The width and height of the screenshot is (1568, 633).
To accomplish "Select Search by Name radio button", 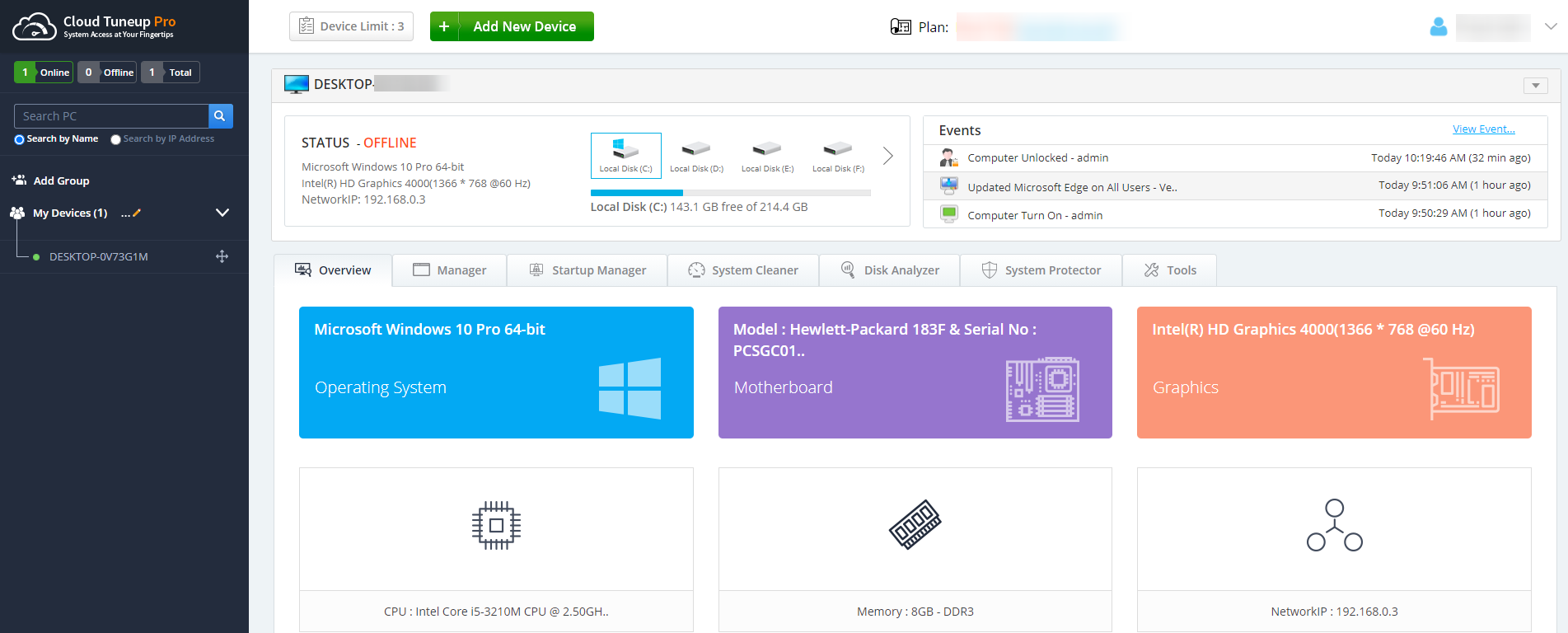I will pyautogui.click(x=20, y=139).
